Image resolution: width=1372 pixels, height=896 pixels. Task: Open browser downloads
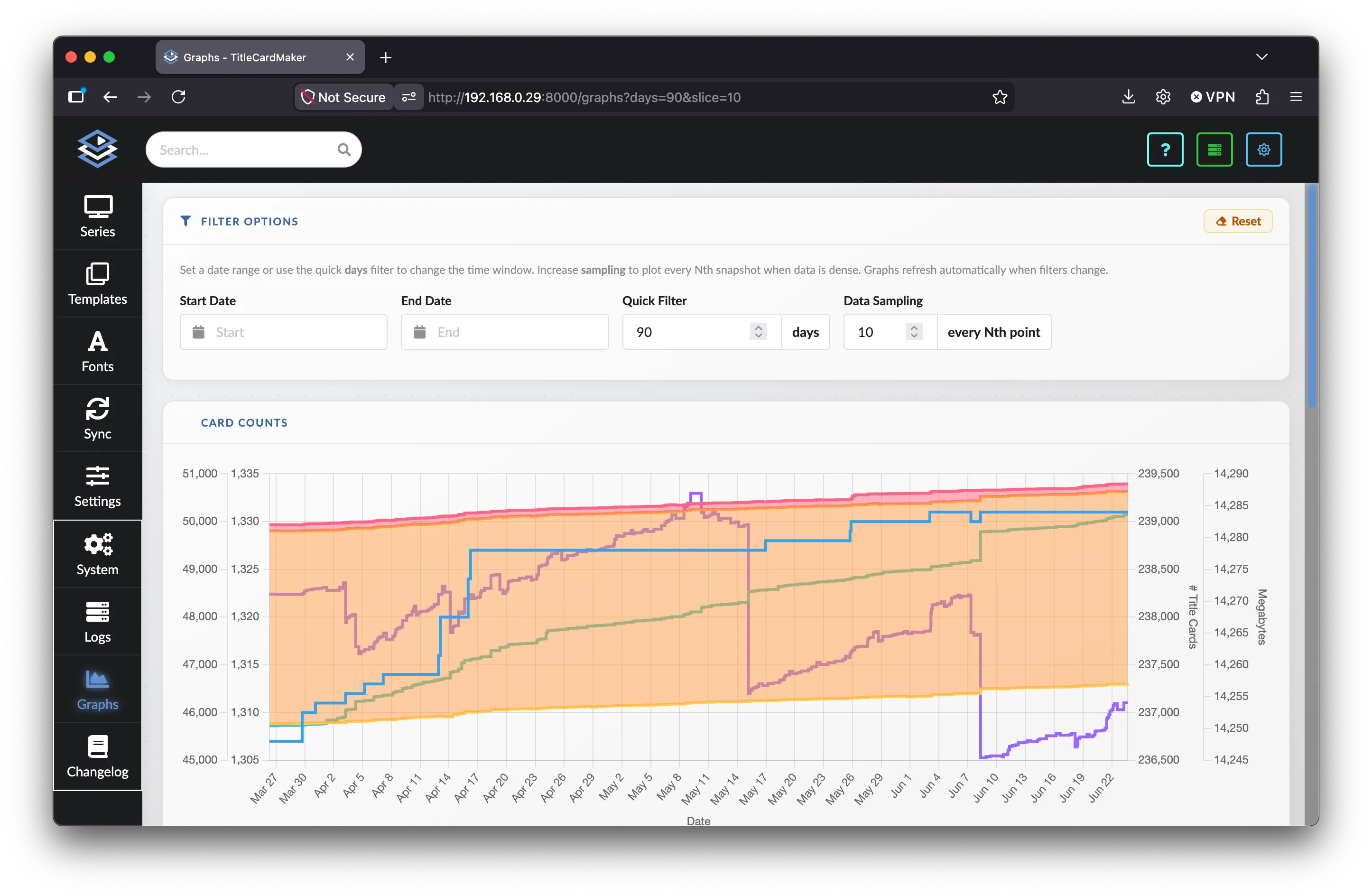(x=1129, y=97)
